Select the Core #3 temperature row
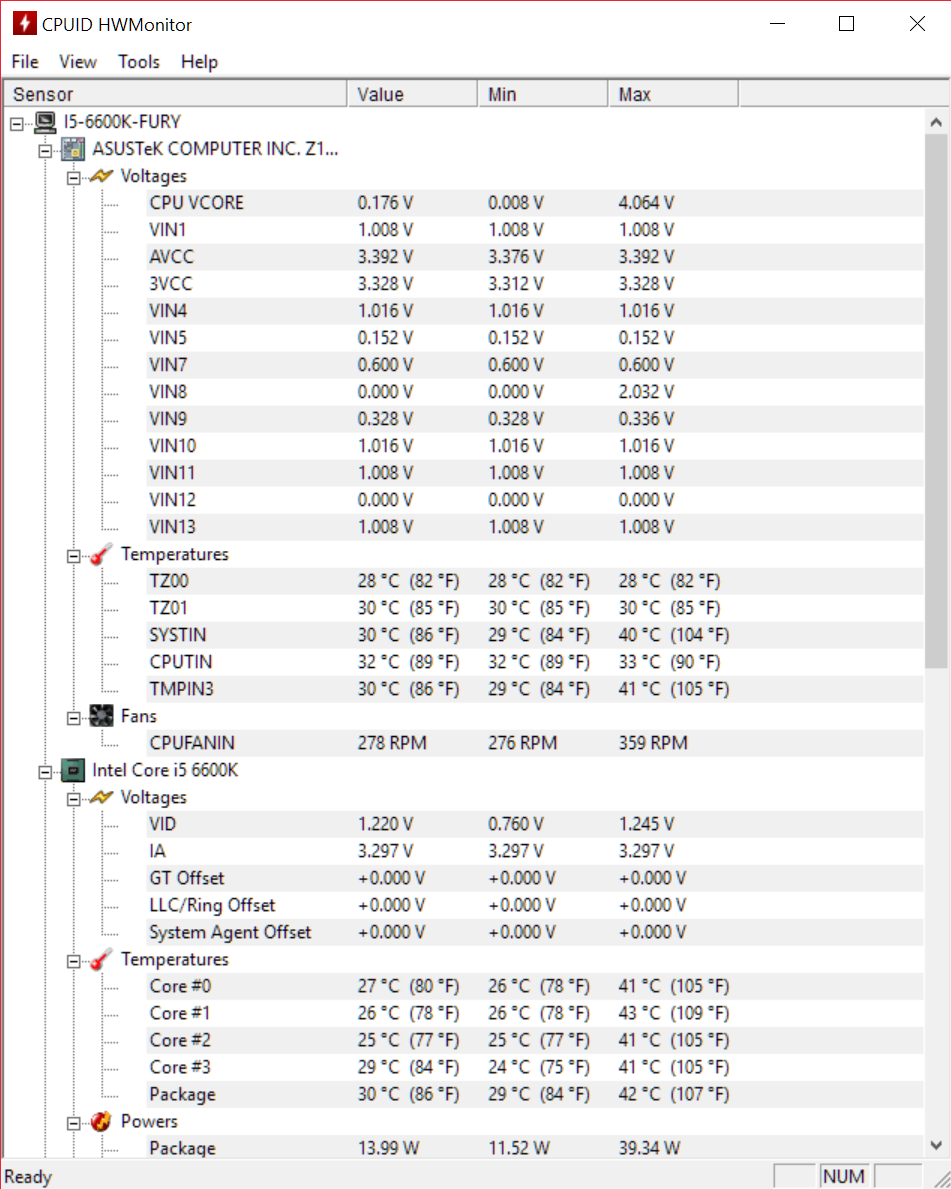The height and width of the screenshot is (1189, 951). (x=535, y=1068)
